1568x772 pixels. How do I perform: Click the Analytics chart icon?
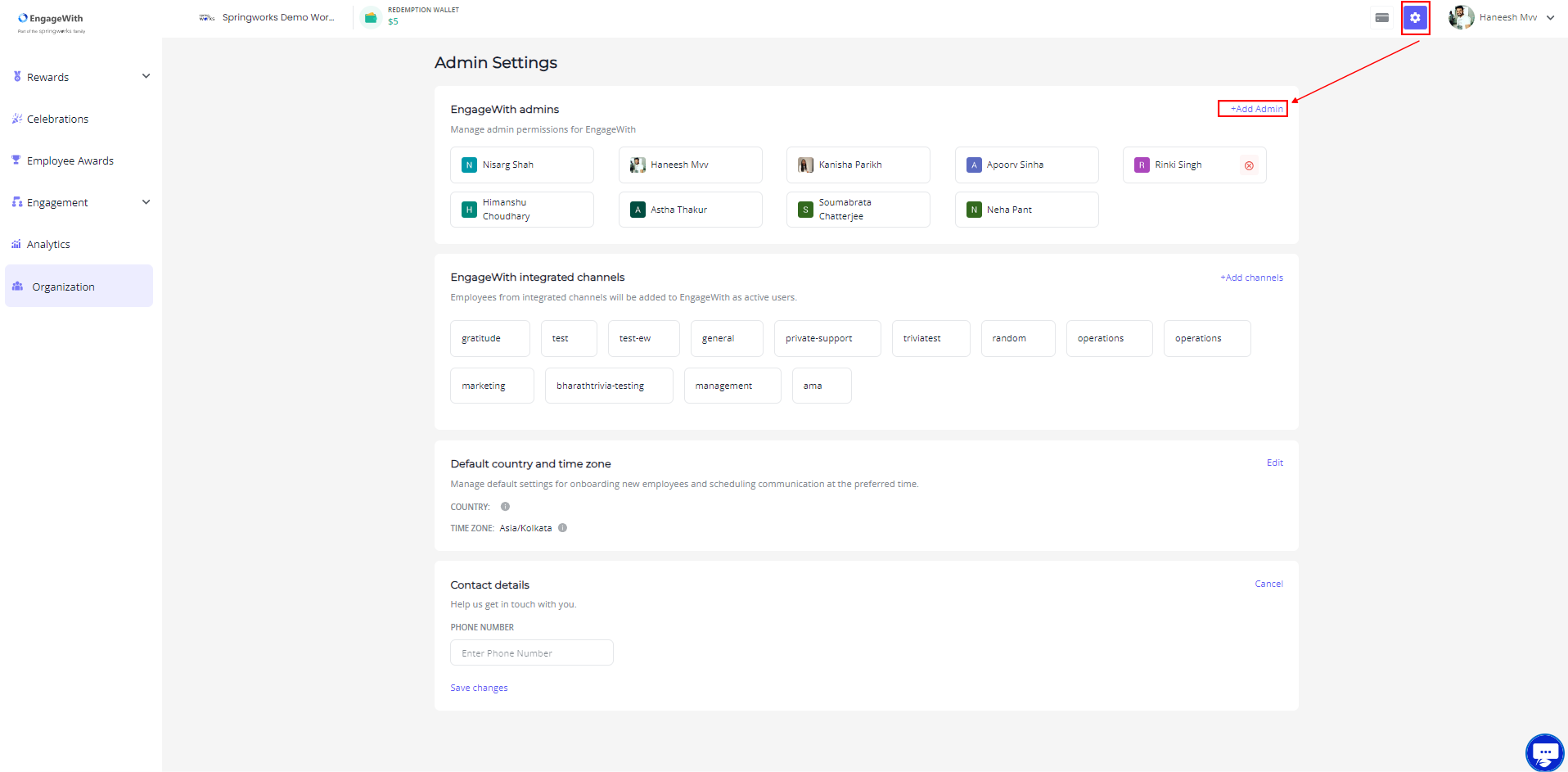[x=16, y=244]
